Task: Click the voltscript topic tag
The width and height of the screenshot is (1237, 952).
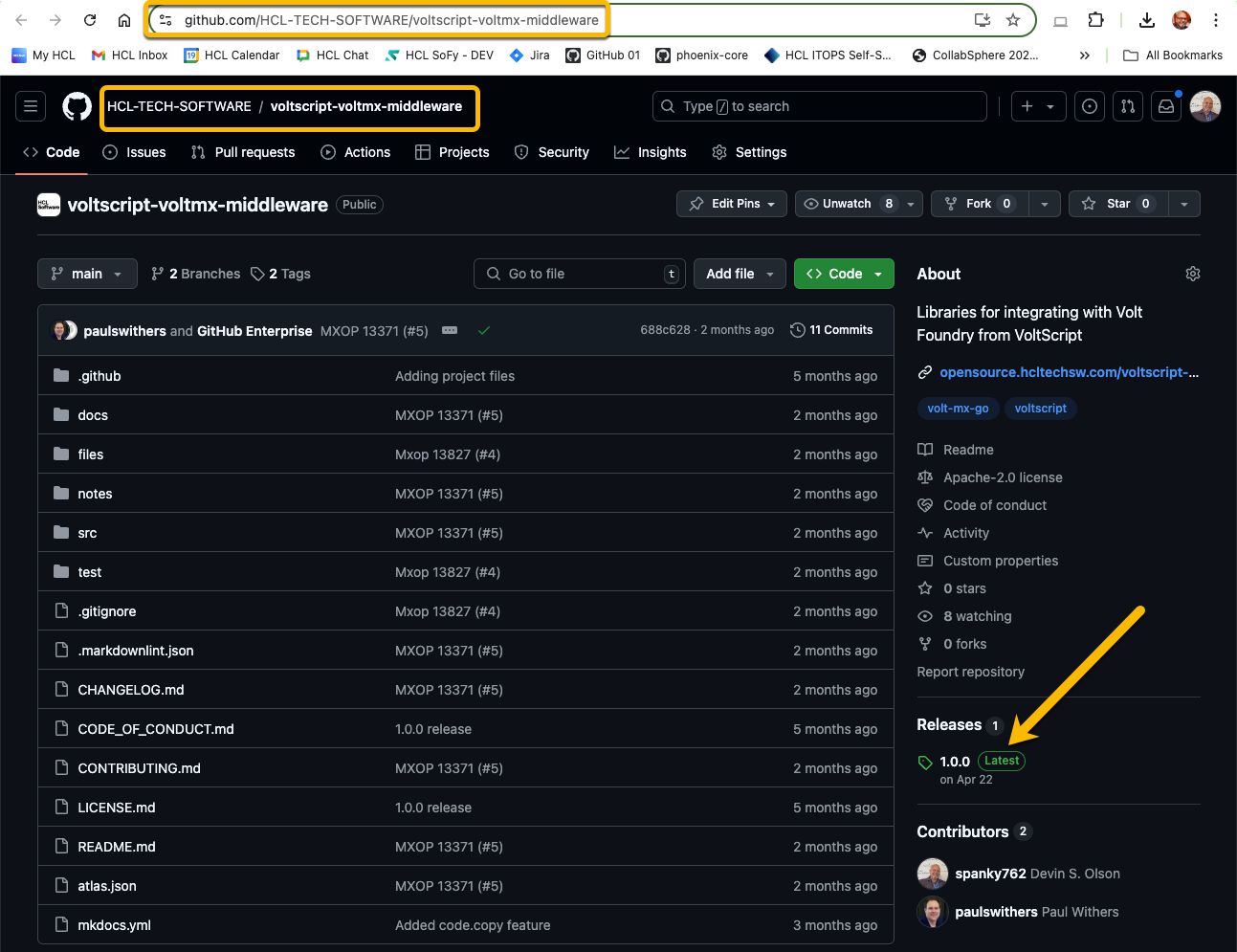Action: pos(1040,409)
